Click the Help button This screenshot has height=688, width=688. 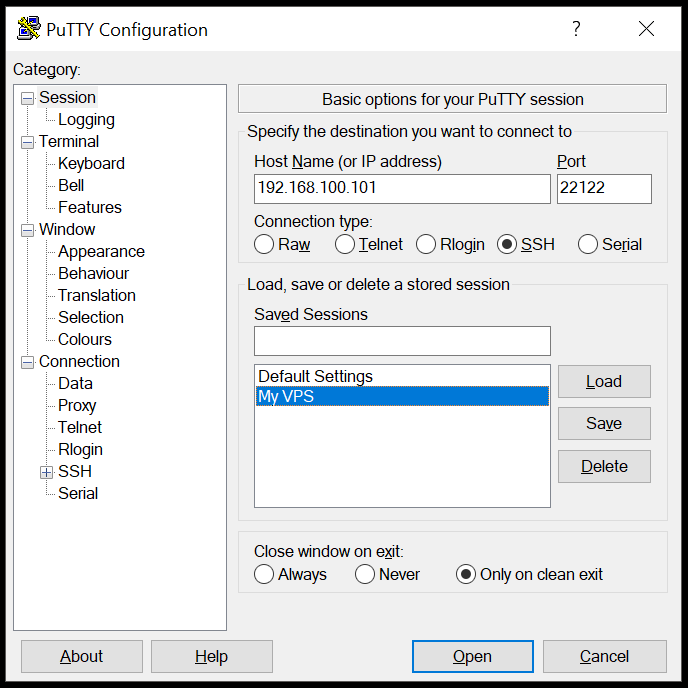click(211, 656)
